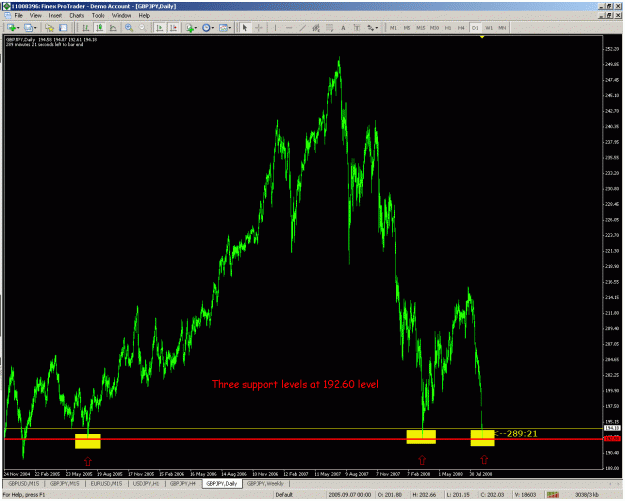The height and width of the screenshot is (501, 625).
Task: Select the Text 'A' tool
Action: pos(343,28)
